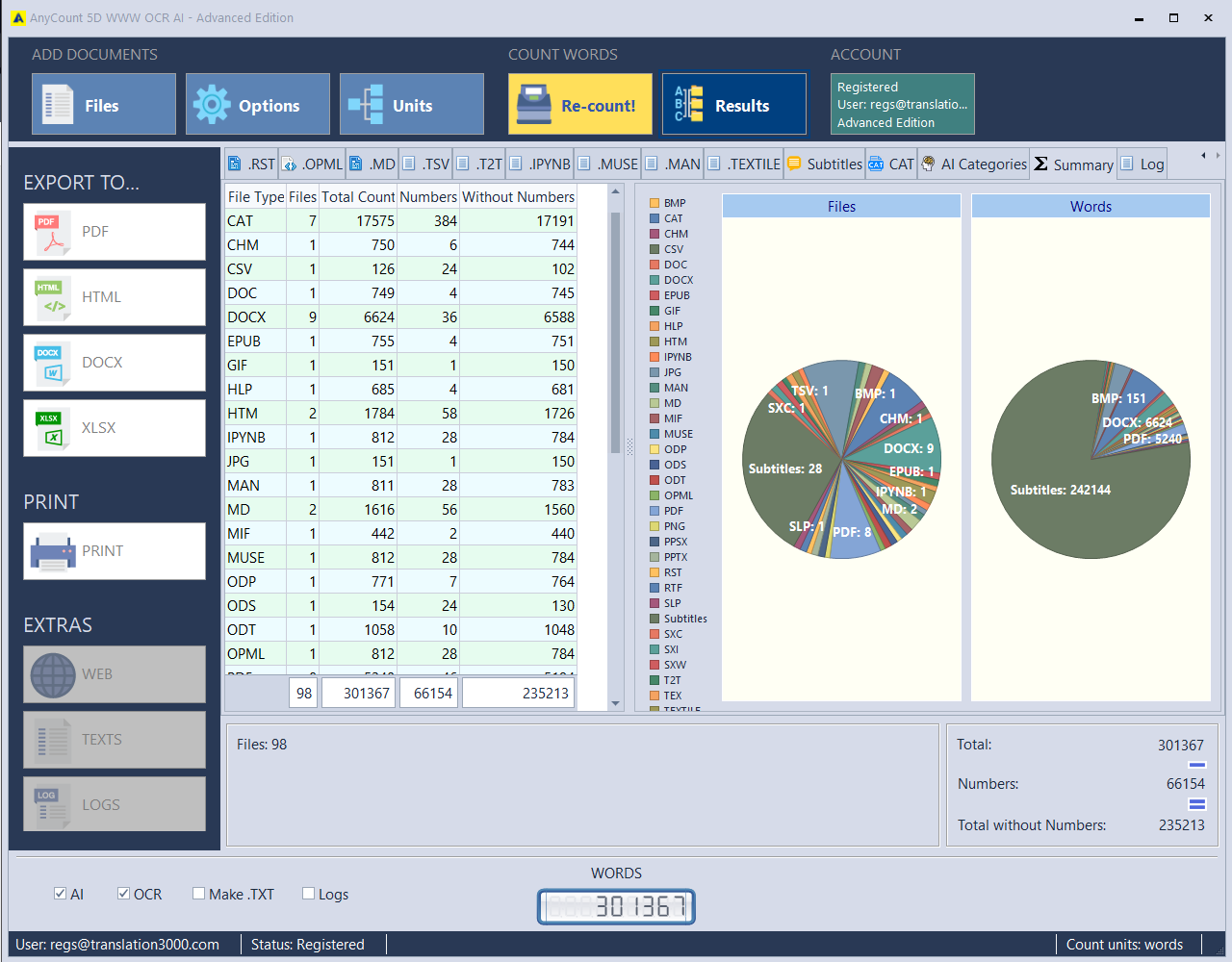Click the Total Count column header
Screen dimensions: 1232x962
[358, 196]
